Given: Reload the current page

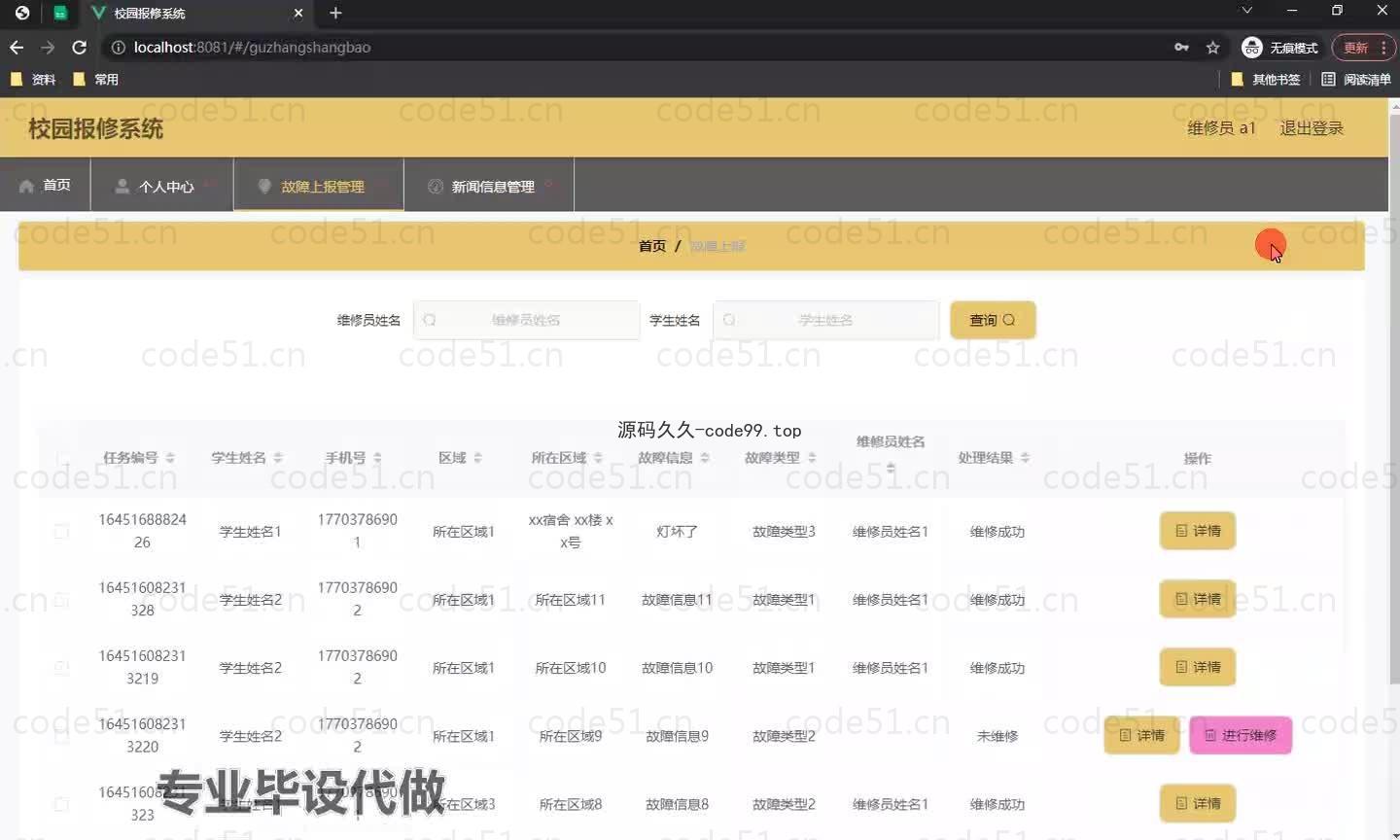Looking at the screenshot, I should (x=80, y=47).
